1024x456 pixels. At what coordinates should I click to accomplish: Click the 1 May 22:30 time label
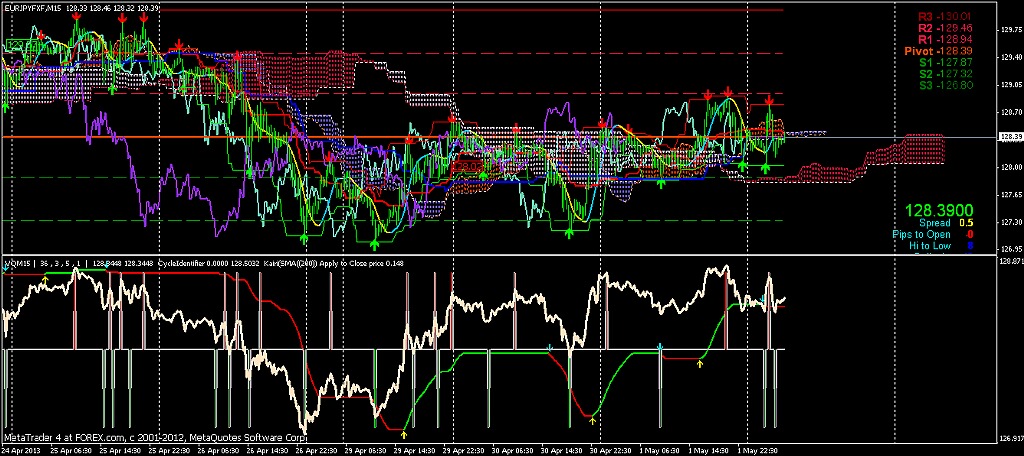click(x=759, y=451)
